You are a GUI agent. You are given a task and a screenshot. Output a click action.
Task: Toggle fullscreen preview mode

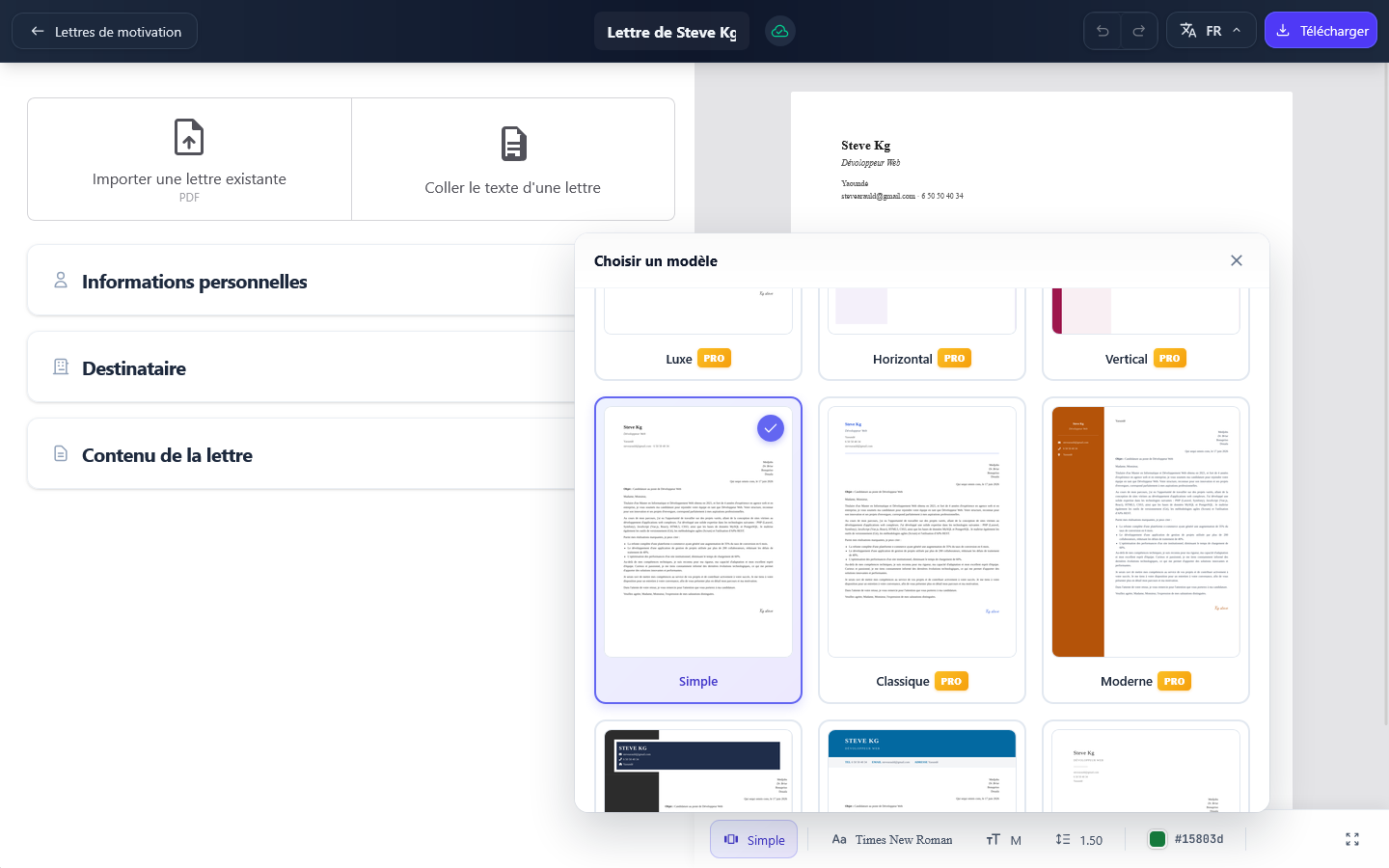(1352, 839)
